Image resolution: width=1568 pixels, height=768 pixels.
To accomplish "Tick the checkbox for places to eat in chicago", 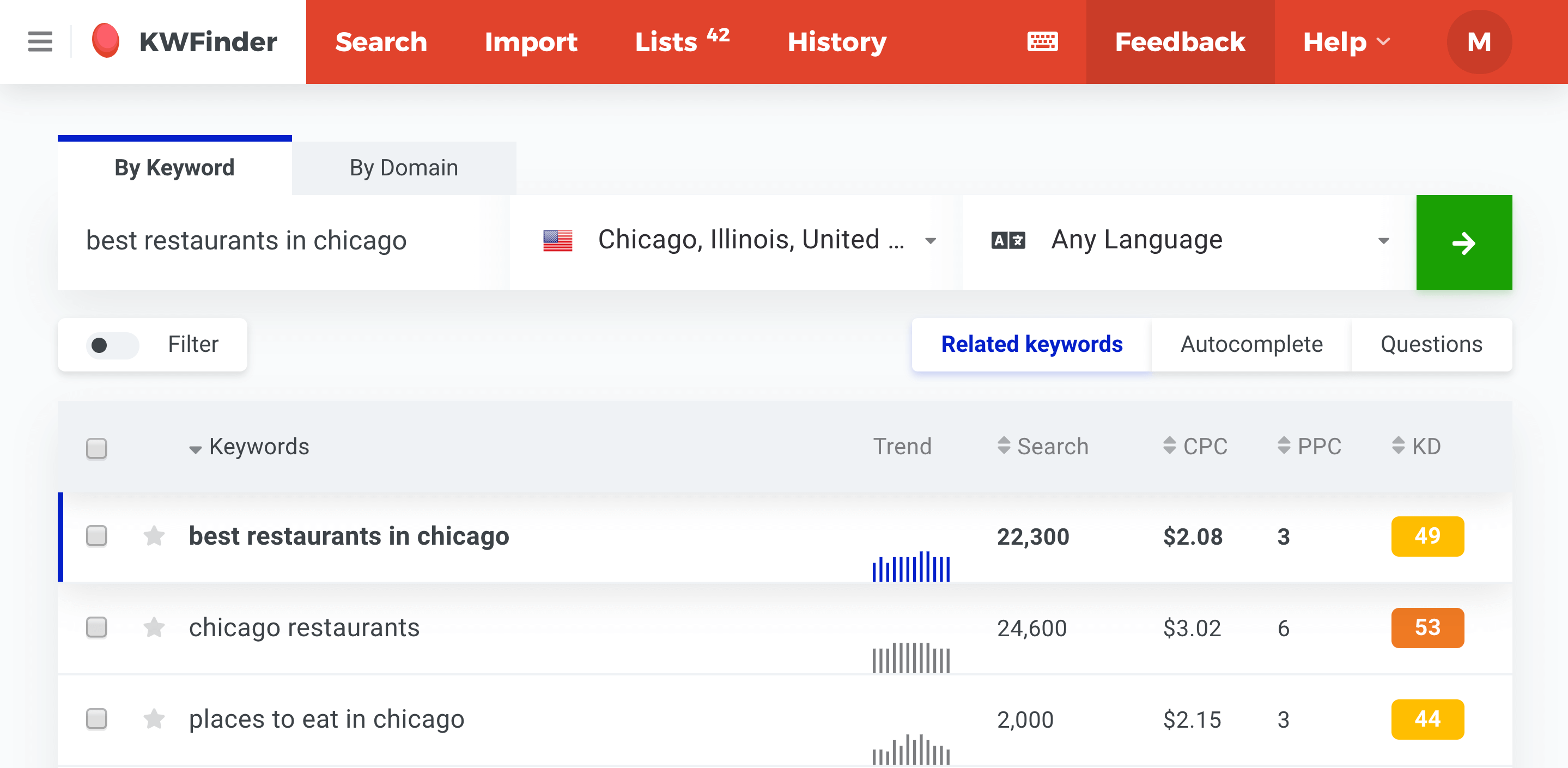I will click(x=96, y=719).
